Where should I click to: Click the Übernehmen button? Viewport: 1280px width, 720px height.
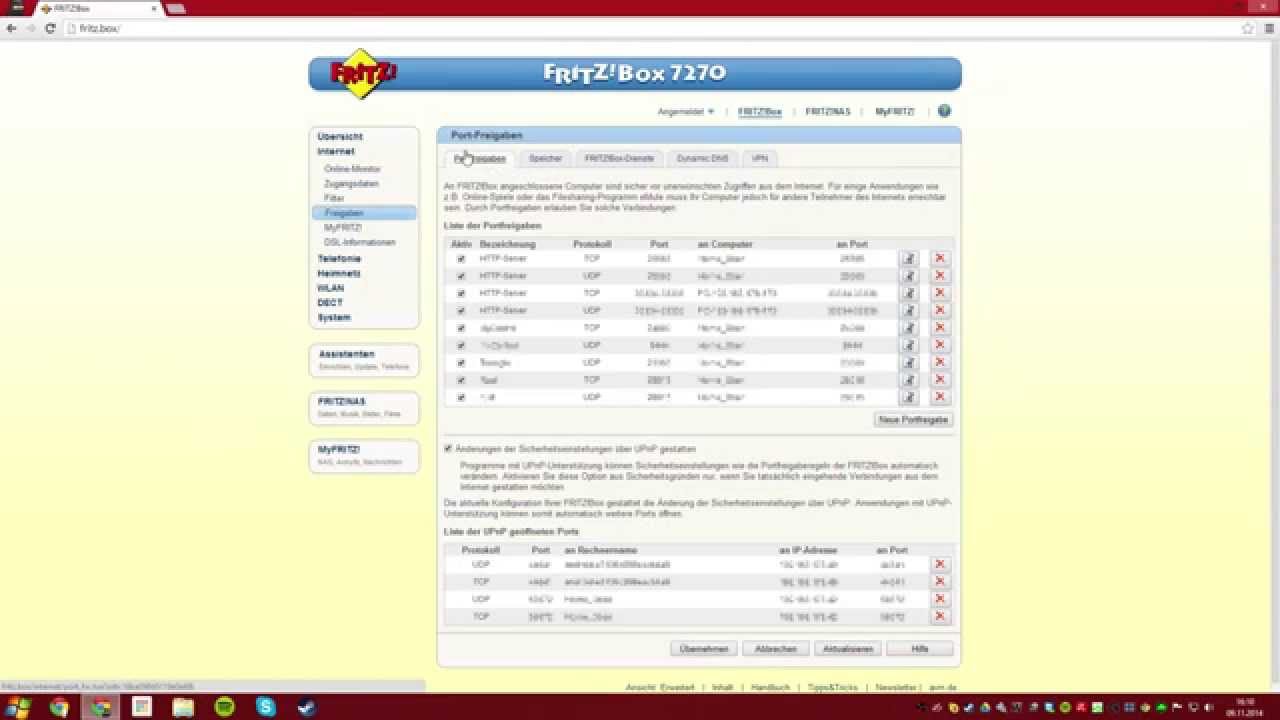704,649
